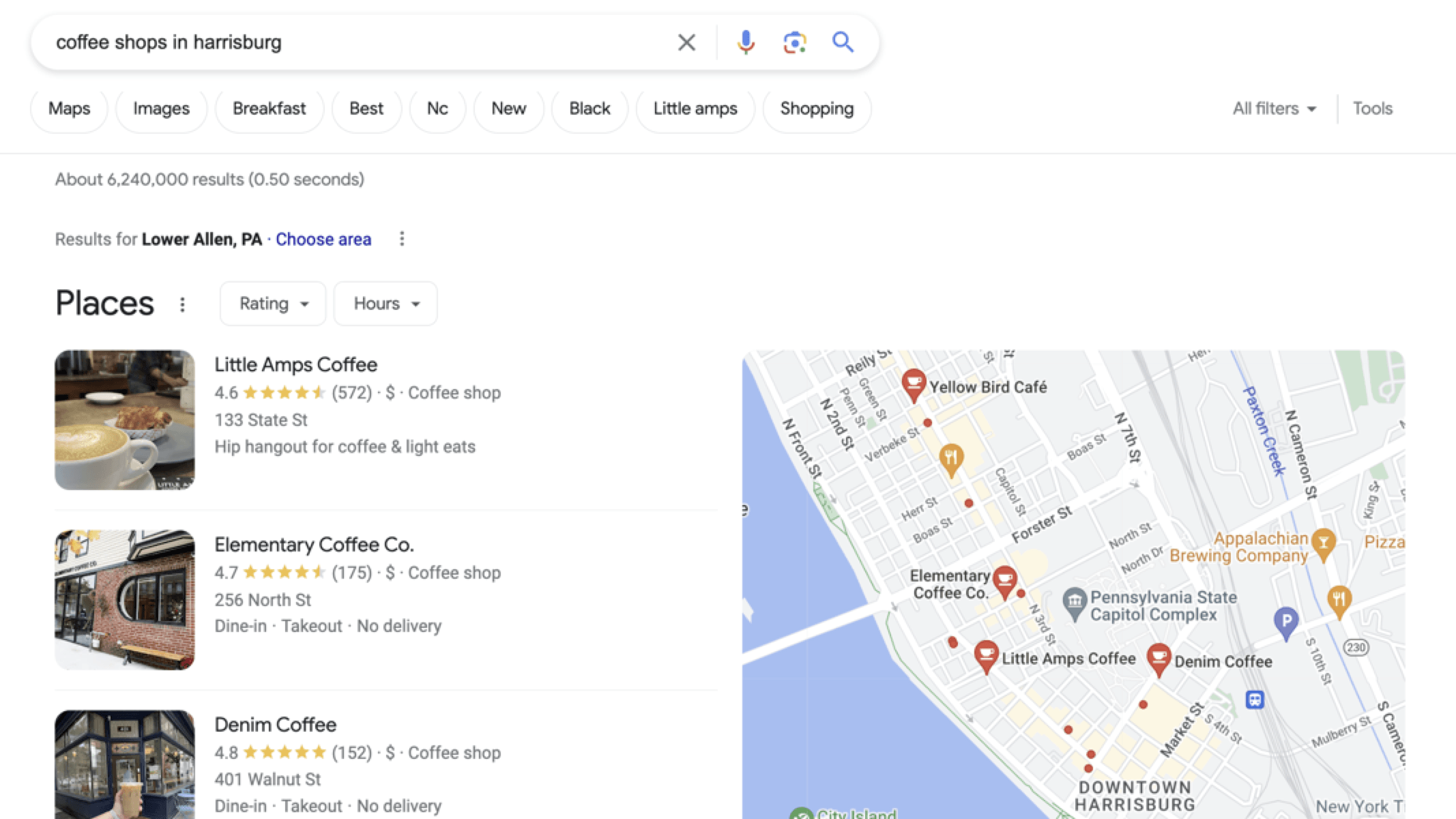
Task: Click the (175) review count
Action: [x=352, y=573]
